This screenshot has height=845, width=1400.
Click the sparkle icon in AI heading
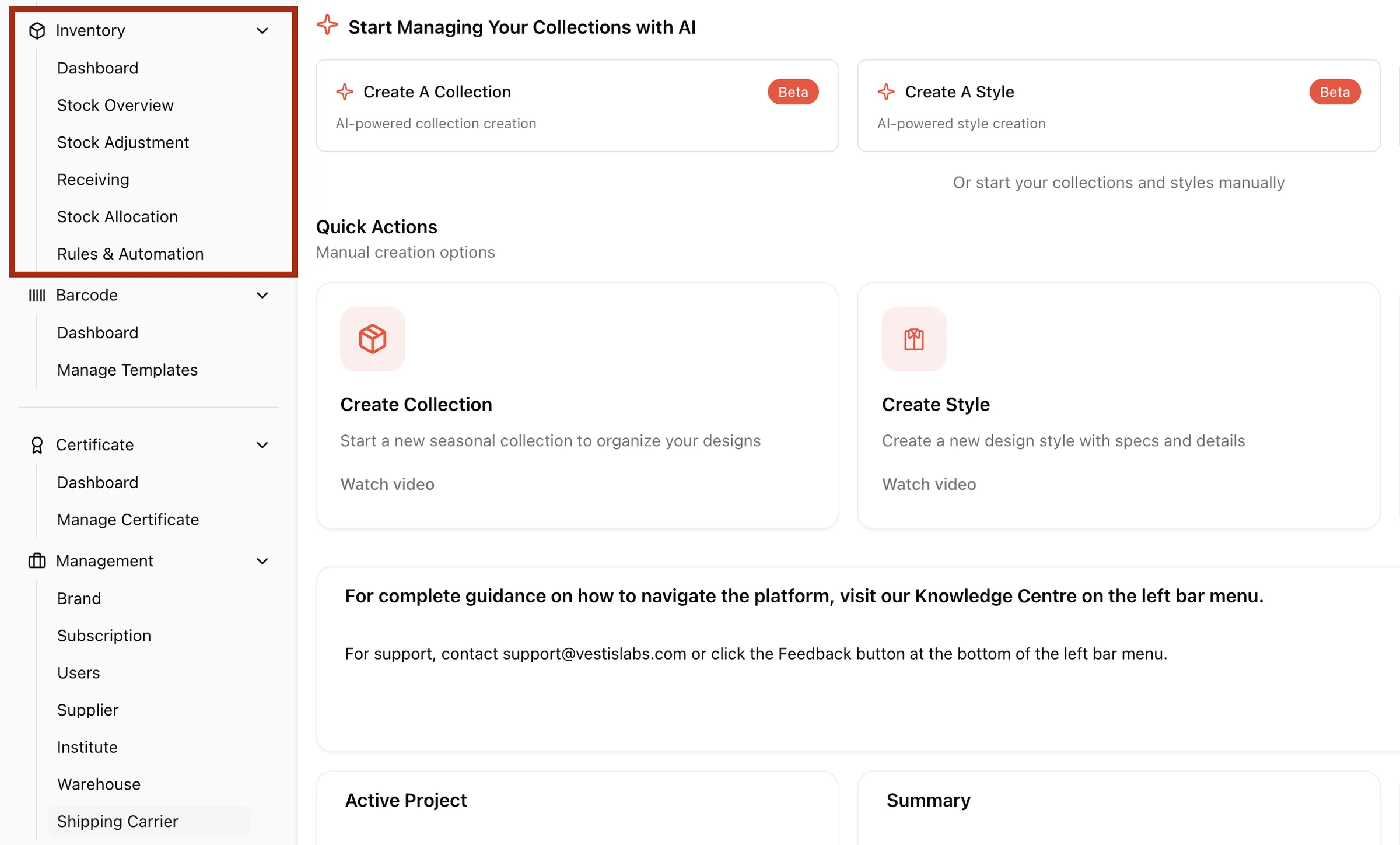click(327, 25)
